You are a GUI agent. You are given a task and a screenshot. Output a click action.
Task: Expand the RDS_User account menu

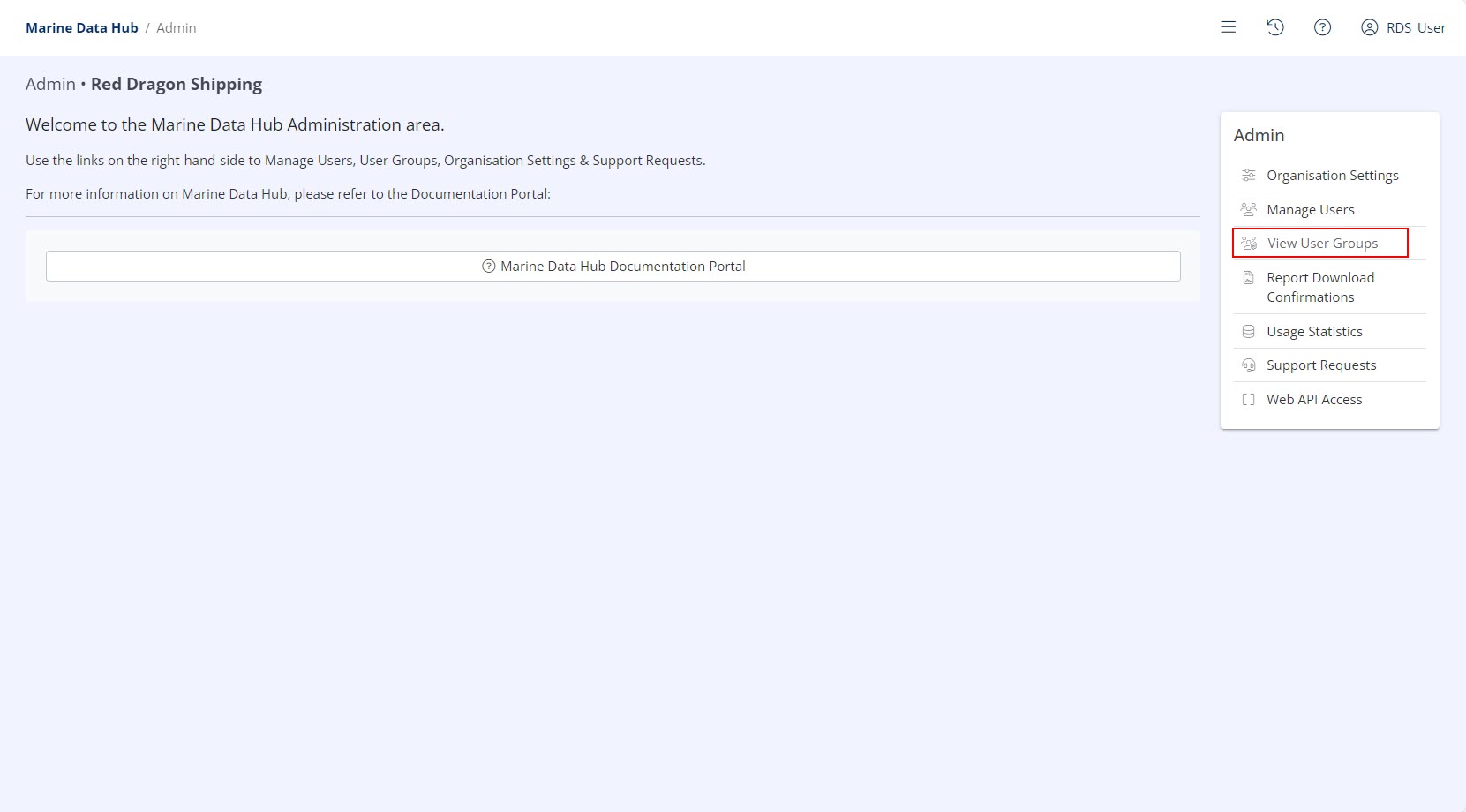point(1416,28)
